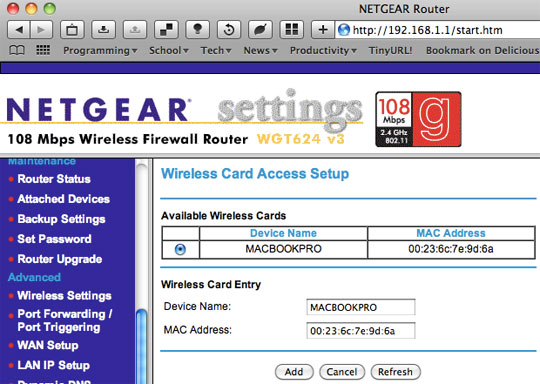Screen dimensions: 540x384
Task: Click the browser URL address field
Action: (x=437, y=30)
